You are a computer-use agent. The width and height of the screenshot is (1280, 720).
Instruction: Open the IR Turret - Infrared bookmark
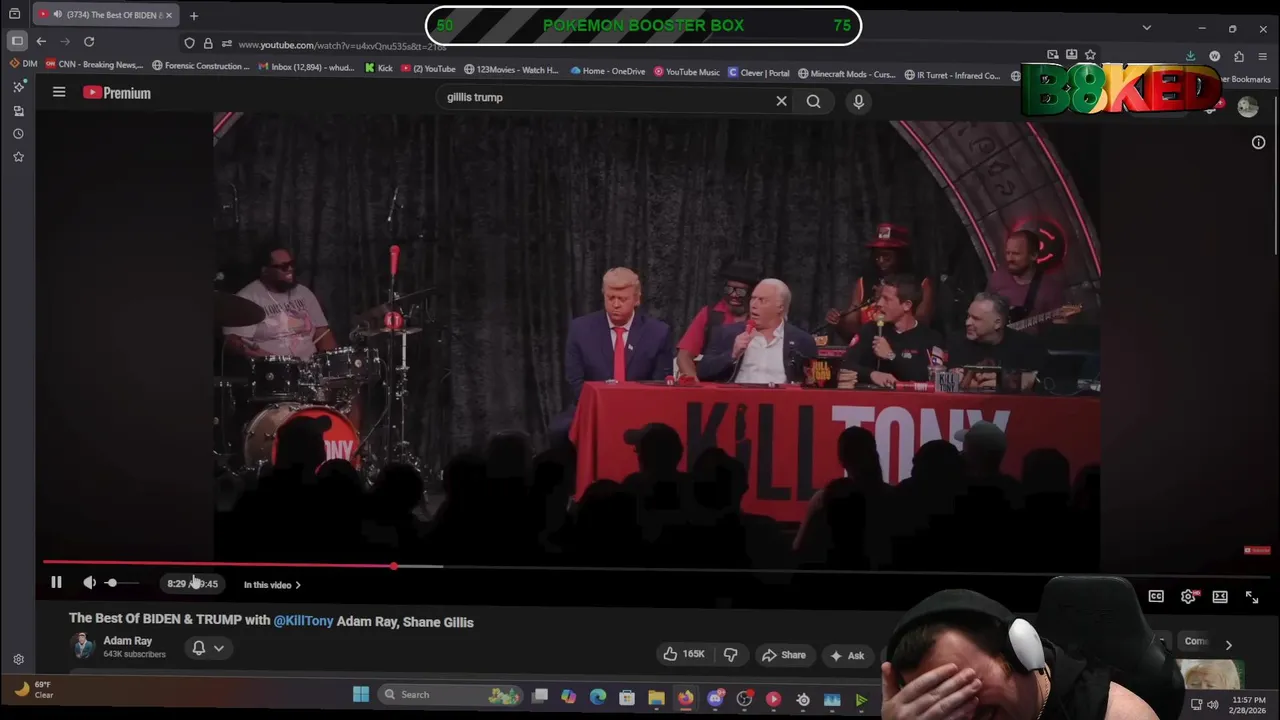(x=952, y=75)
